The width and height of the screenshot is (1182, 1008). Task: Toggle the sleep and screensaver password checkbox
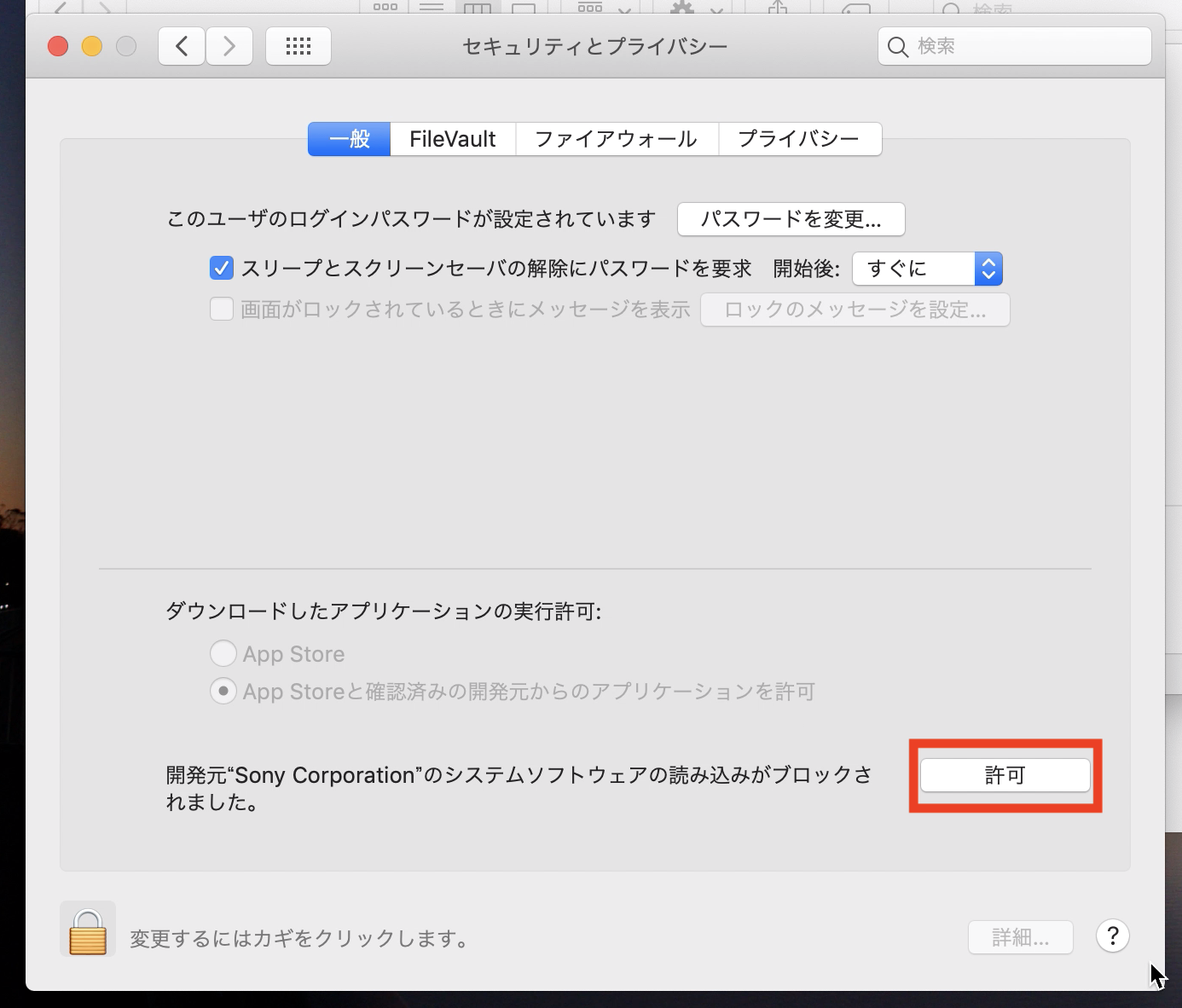222,269
